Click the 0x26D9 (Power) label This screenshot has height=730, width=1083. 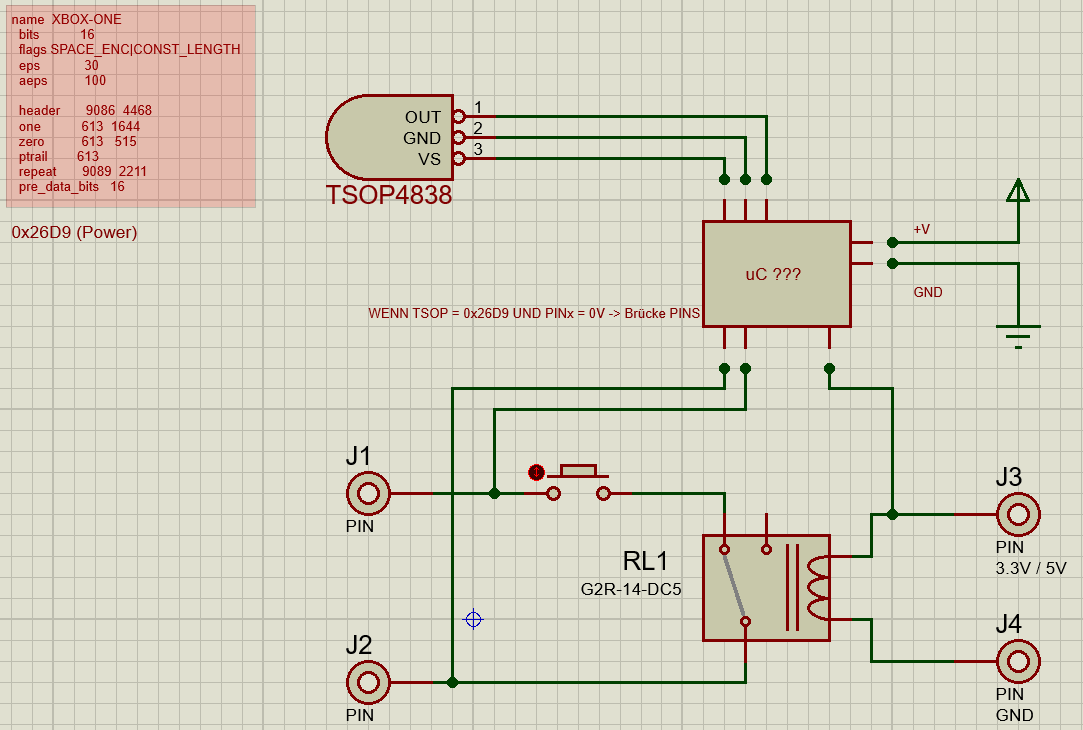(x=75, y=232)
